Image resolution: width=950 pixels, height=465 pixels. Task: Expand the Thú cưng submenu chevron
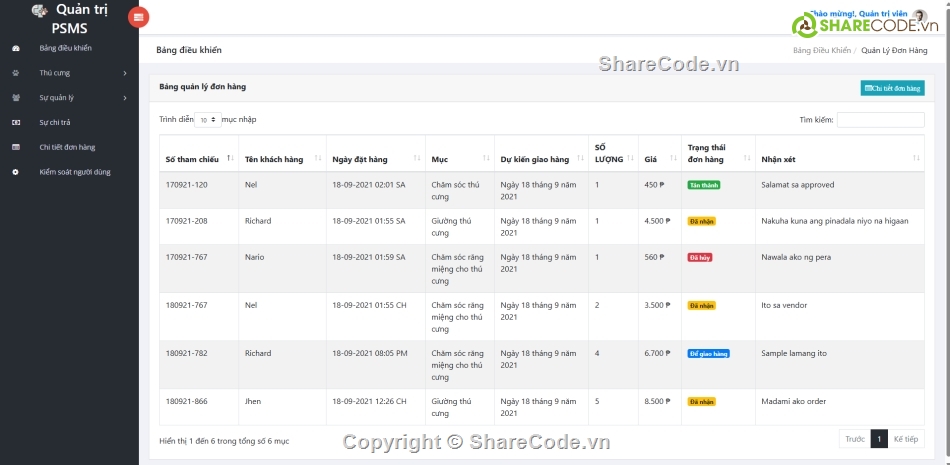coord(125,73)
